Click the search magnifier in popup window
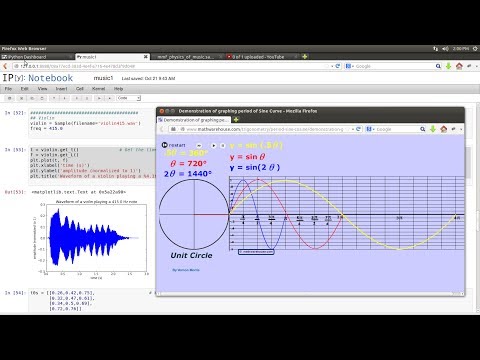Viewport: 480px width, 360px height. [x=422, y=129]
